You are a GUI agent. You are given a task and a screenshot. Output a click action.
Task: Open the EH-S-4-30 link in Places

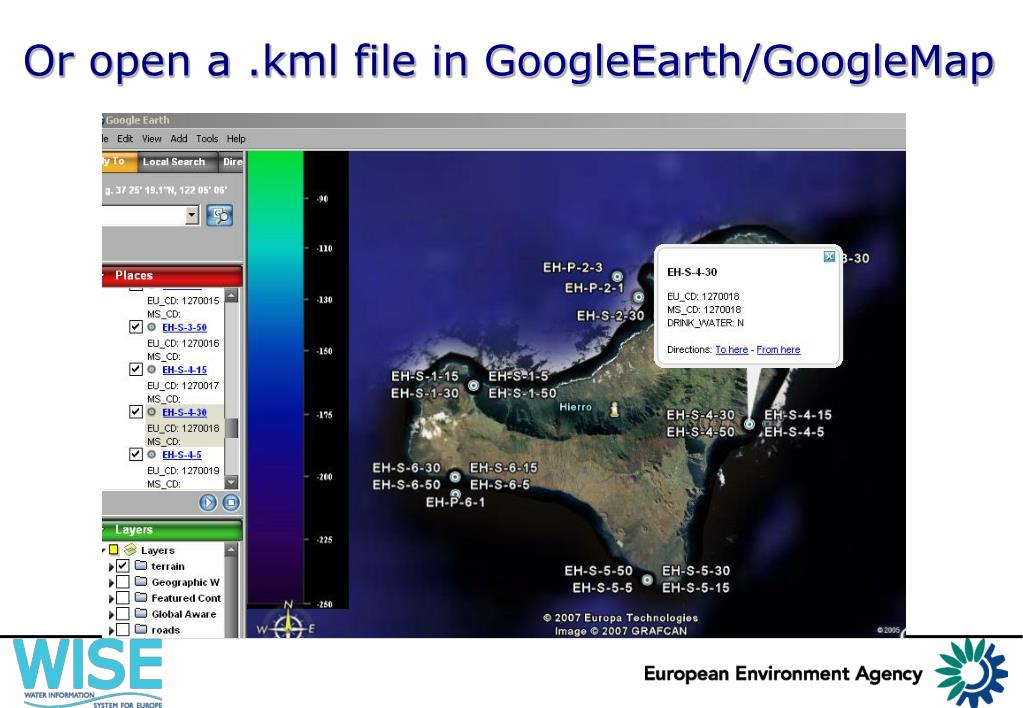(184, 412)
